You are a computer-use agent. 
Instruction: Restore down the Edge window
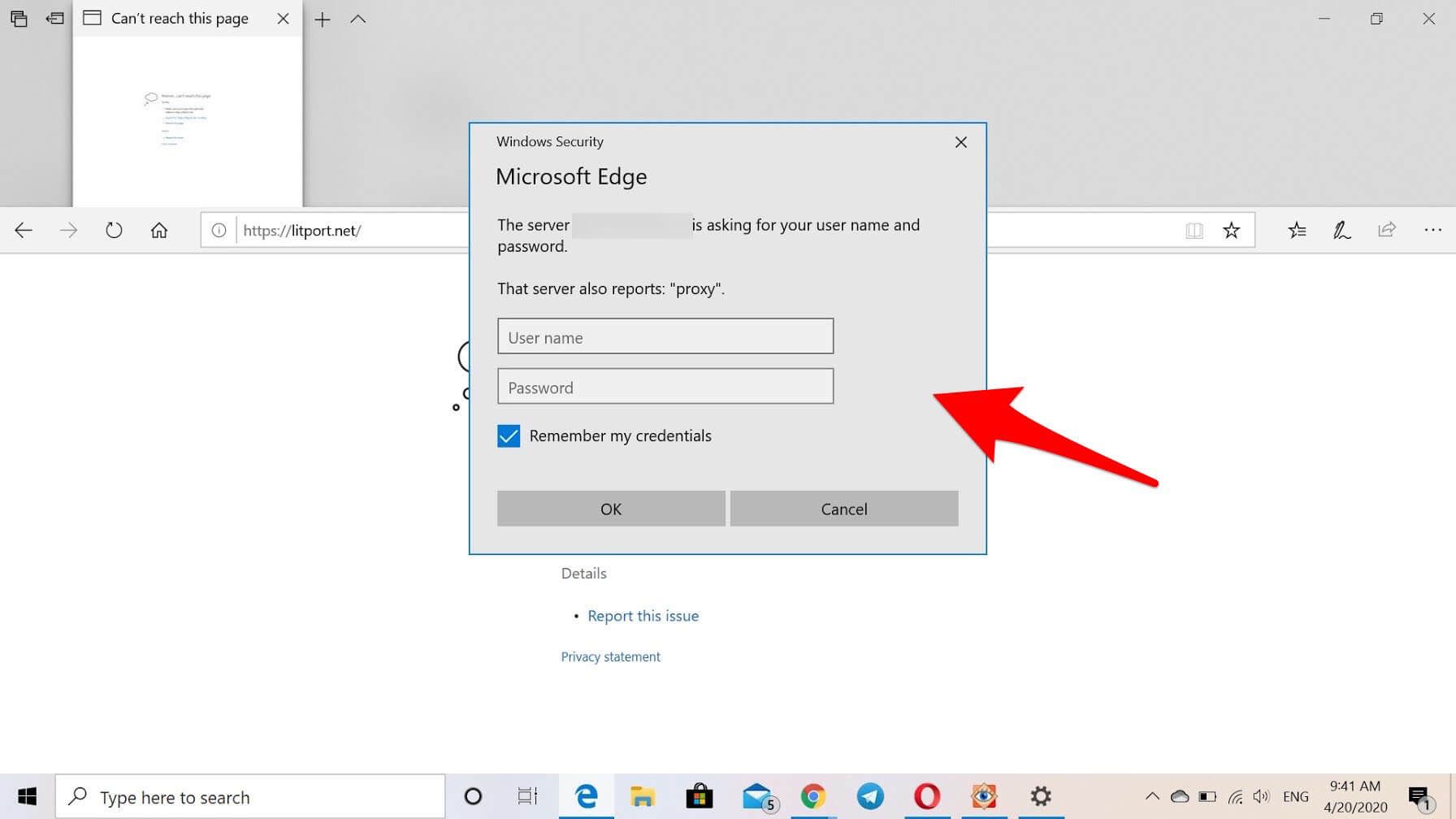tap(1376, 19)
